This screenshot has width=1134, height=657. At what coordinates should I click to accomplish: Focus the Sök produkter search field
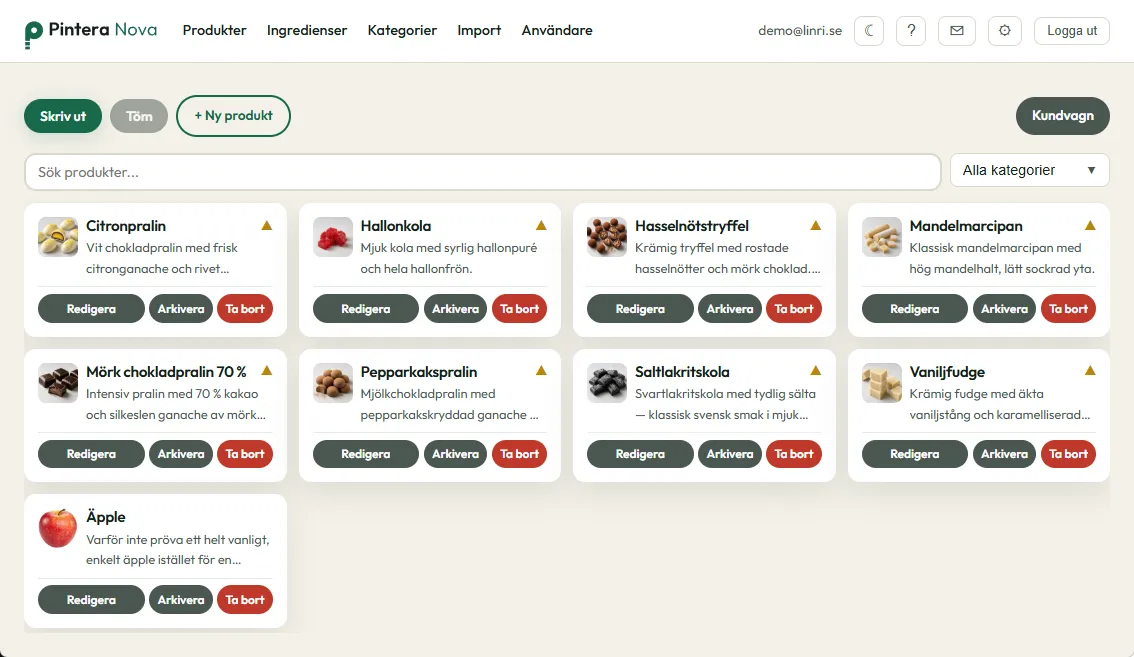pyautogui.click(x=482, y=172)
